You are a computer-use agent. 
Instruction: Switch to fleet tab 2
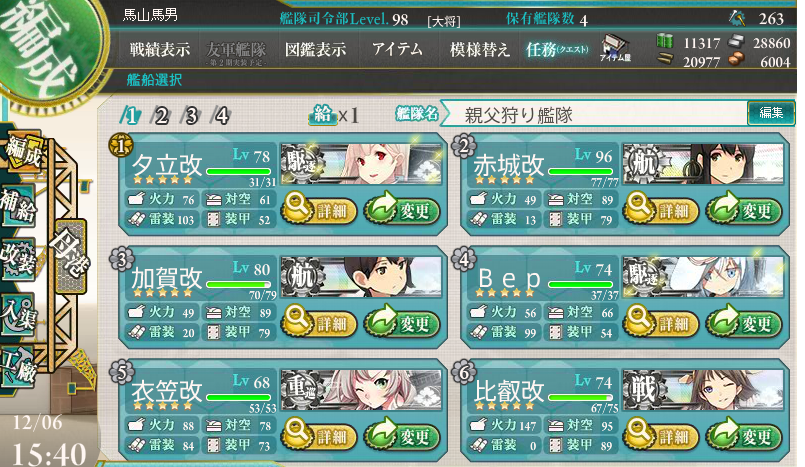point(161,116)
